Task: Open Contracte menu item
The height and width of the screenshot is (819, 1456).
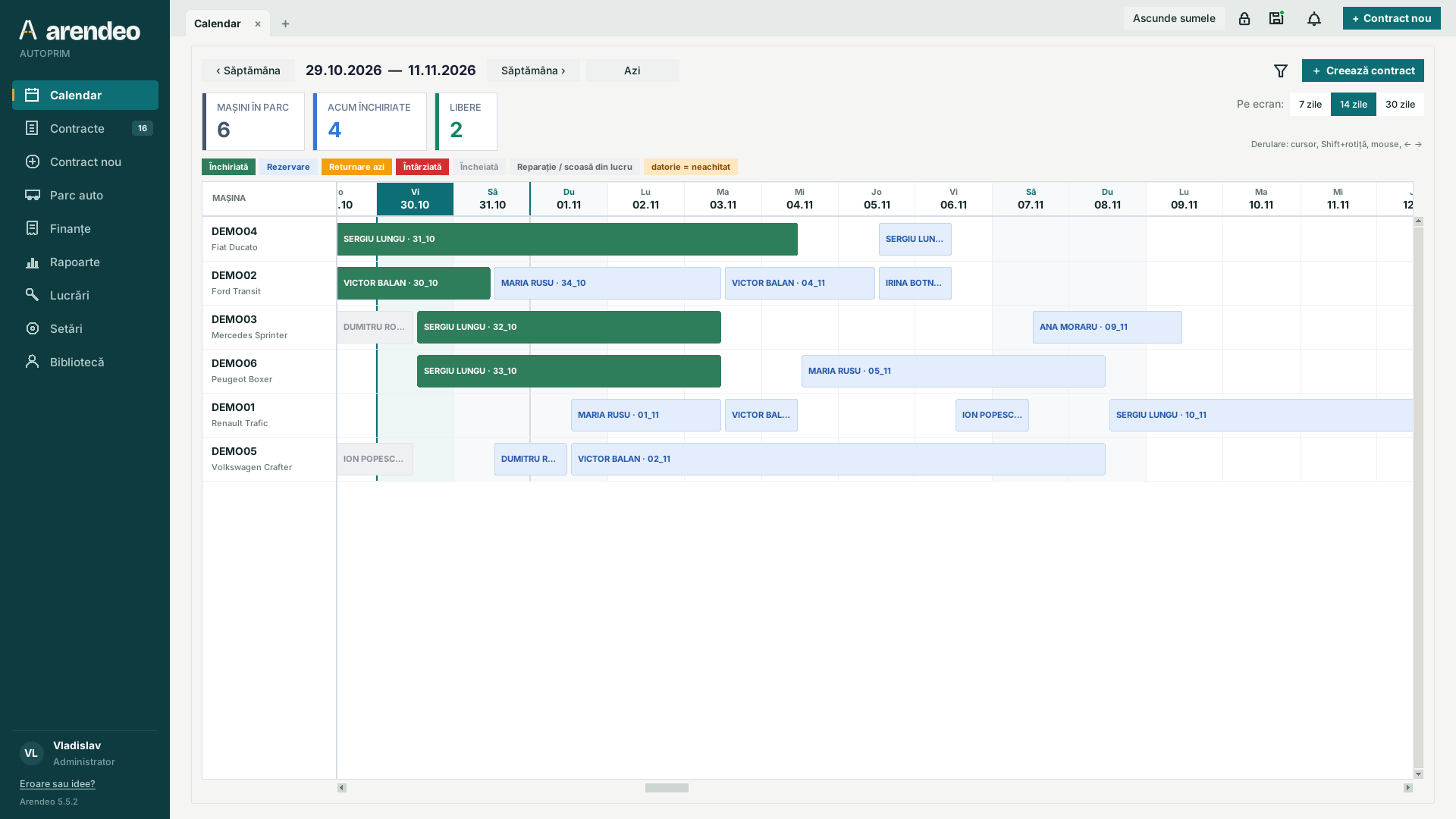Action: click(85, 128)
